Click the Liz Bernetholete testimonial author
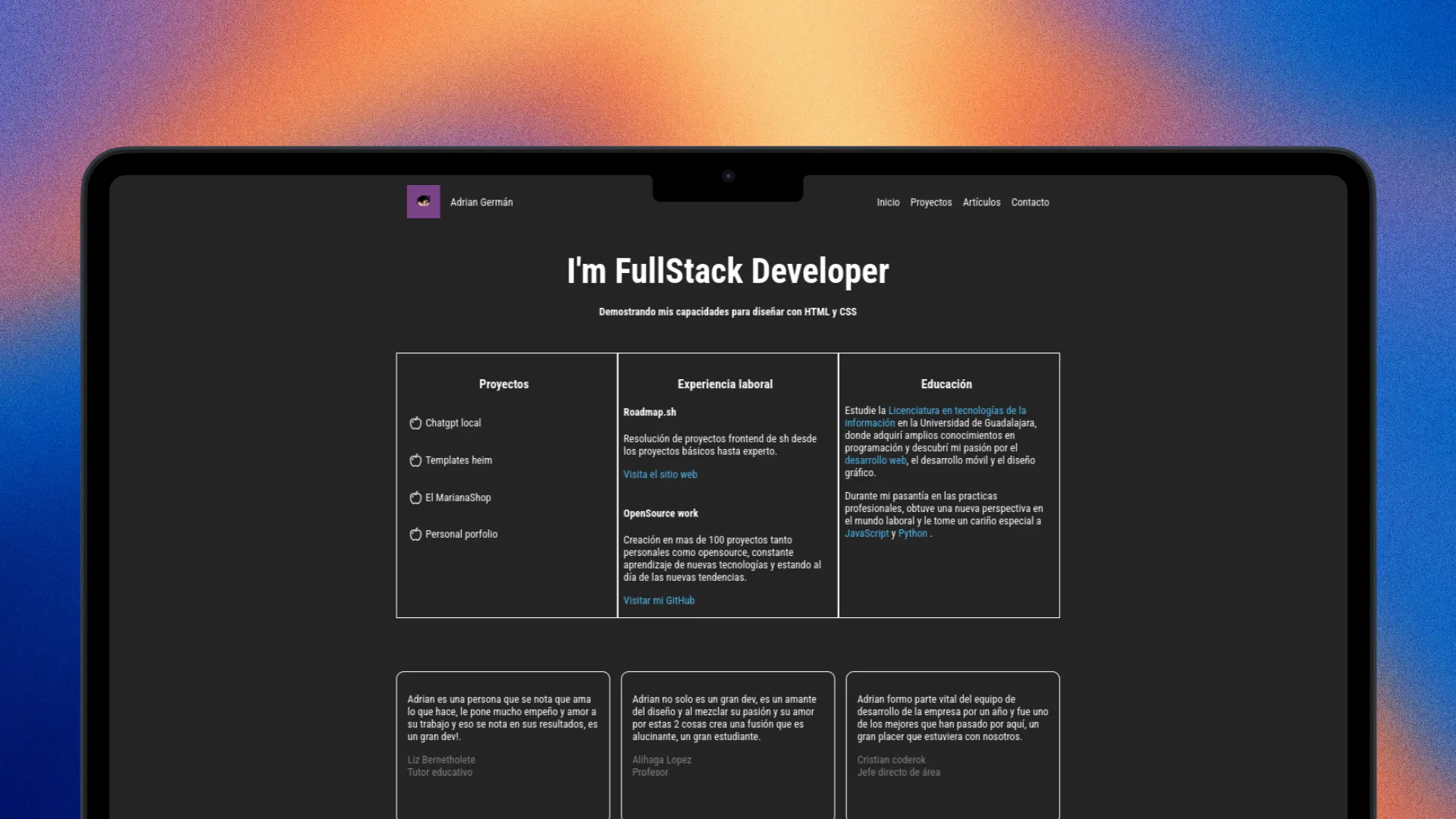Viewport: 1456px width, 819px height. [441, 760]
